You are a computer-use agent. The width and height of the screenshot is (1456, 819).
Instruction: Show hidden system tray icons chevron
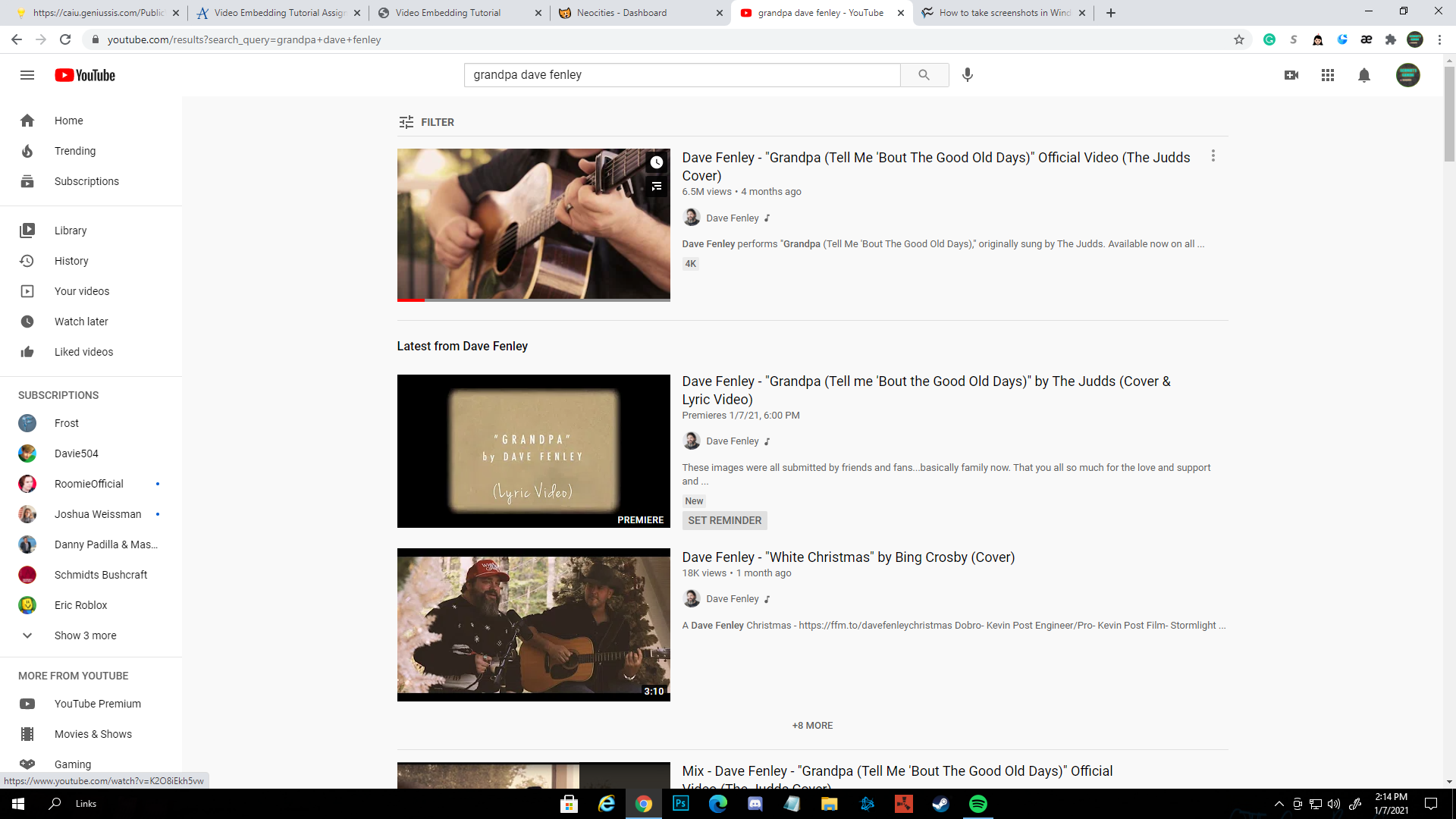click(x=1279, y=804)
